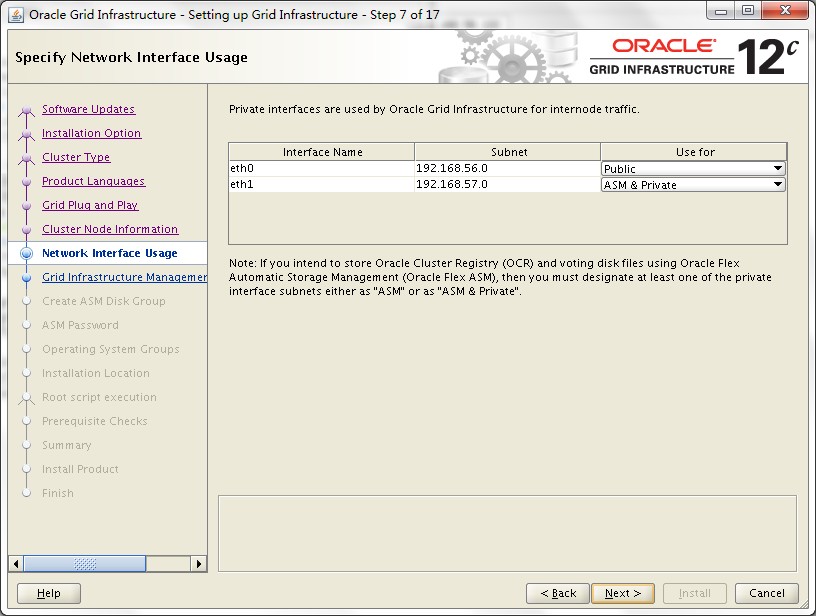The height and width of the screenshot is (616, 816).
Task: Go to the Installation Option step
Action: click(x=92, y=133)
